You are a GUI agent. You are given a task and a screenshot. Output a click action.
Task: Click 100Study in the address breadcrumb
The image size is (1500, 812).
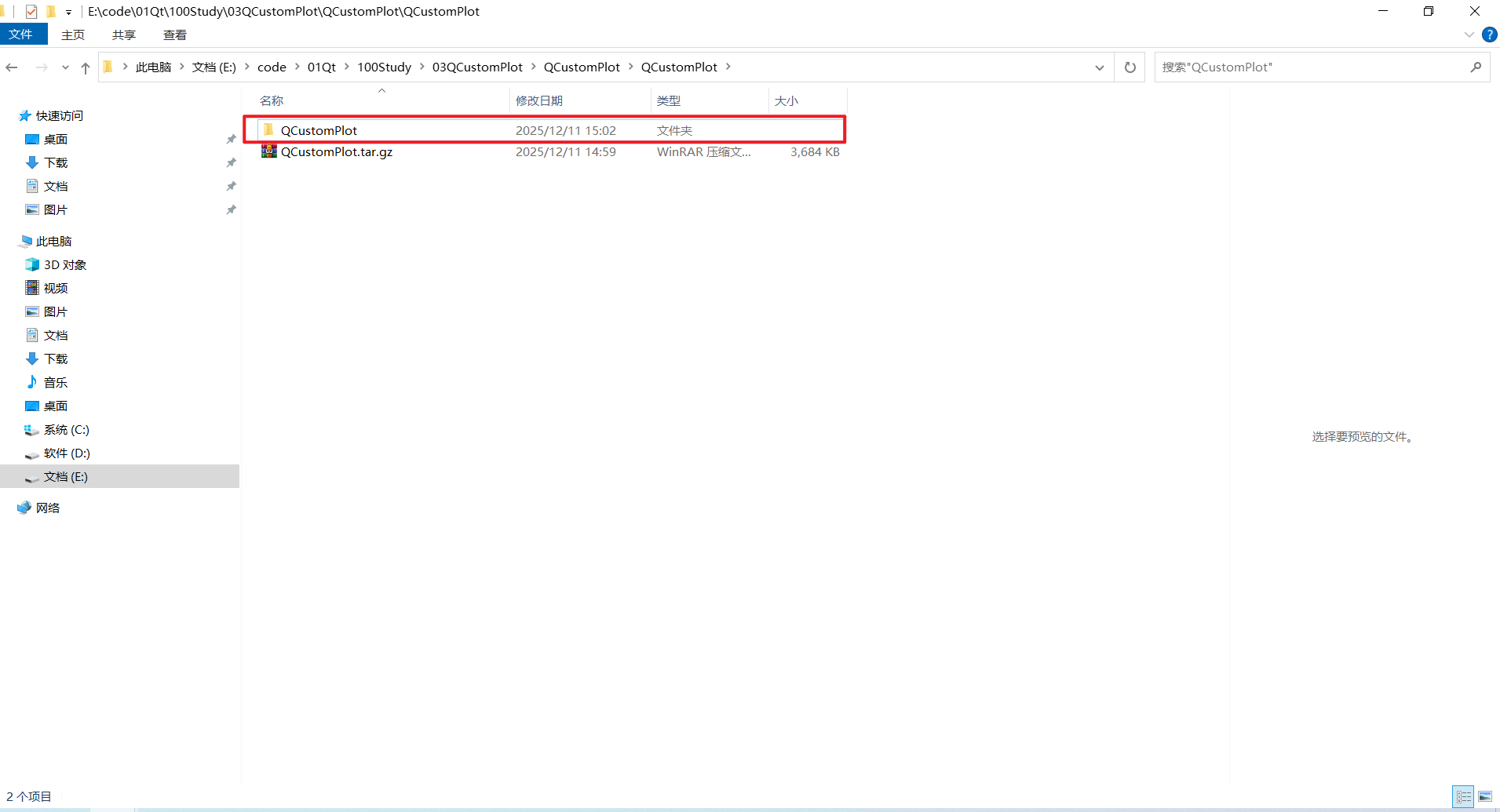click(x=384, y=67)
